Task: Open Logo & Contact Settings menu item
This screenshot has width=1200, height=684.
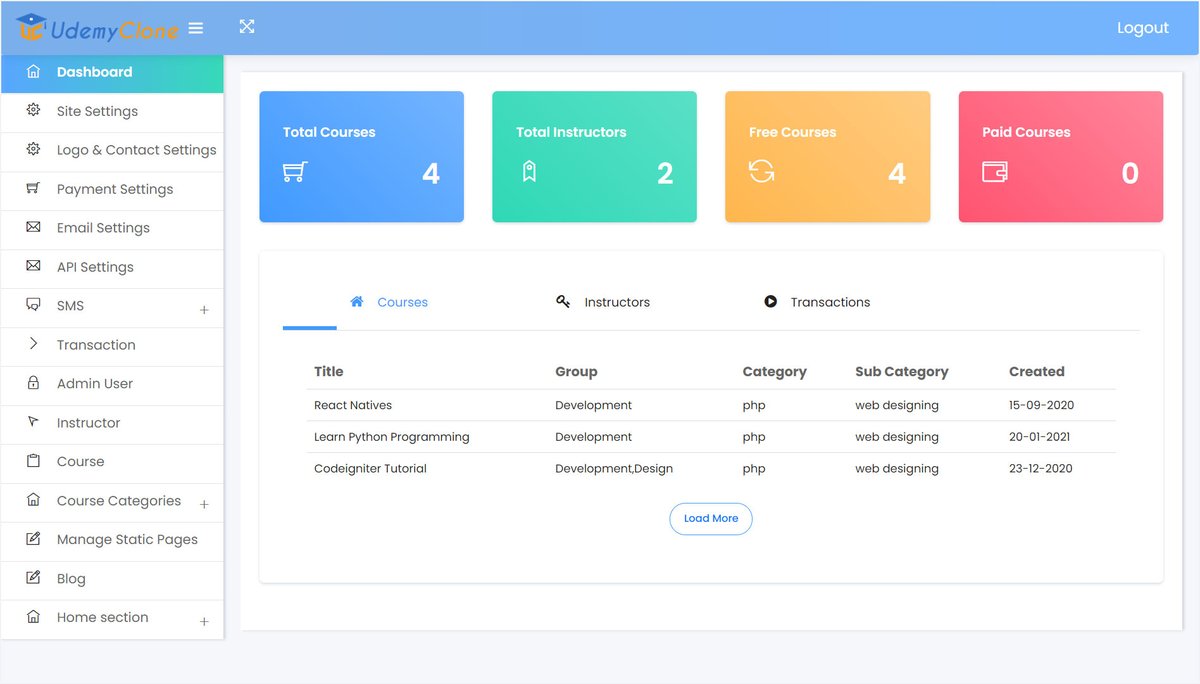Action: [x=112, y=150]
